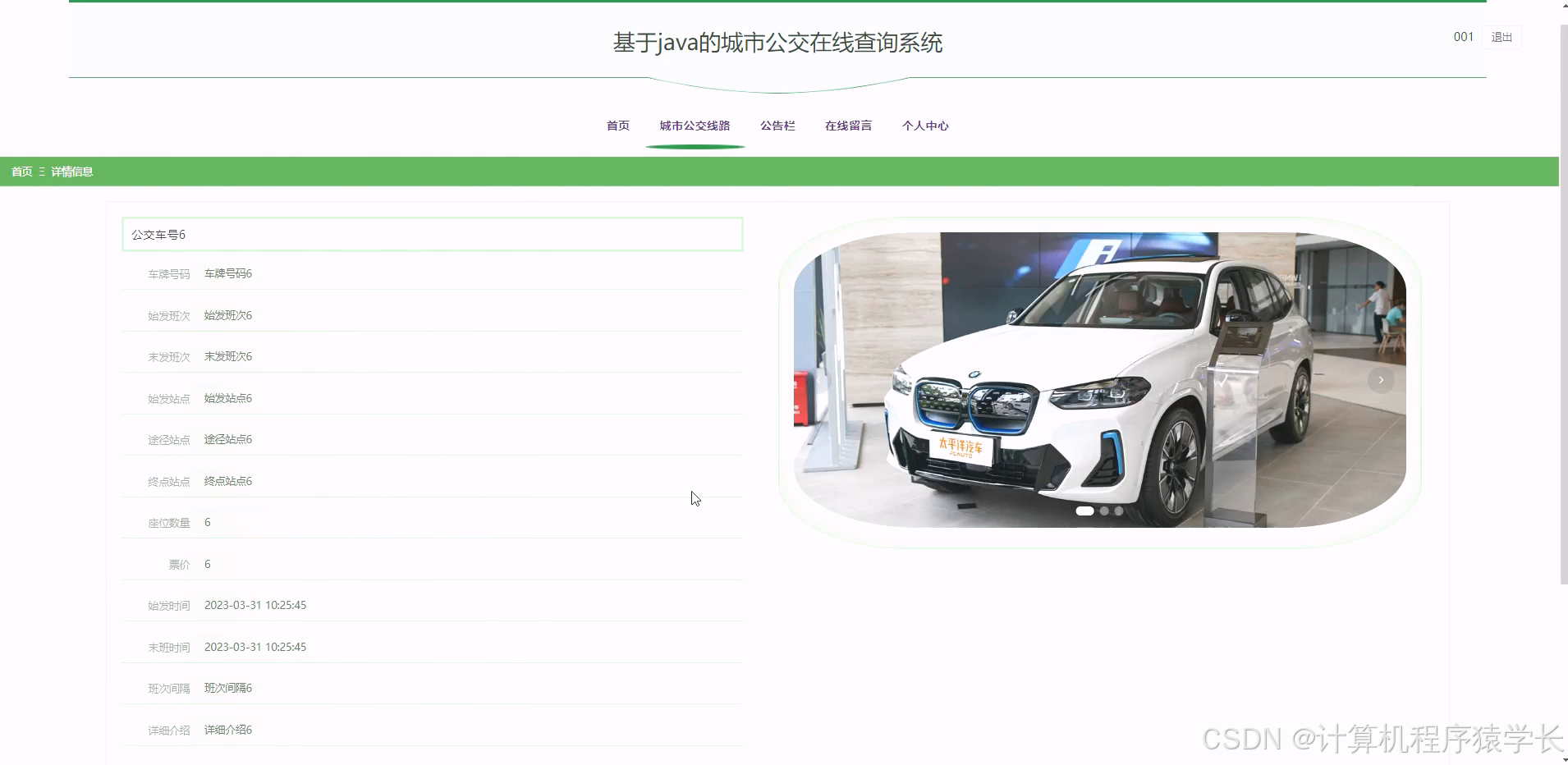
Task: Switch to the 公告栏 tab
Action: tap(777, 126)
